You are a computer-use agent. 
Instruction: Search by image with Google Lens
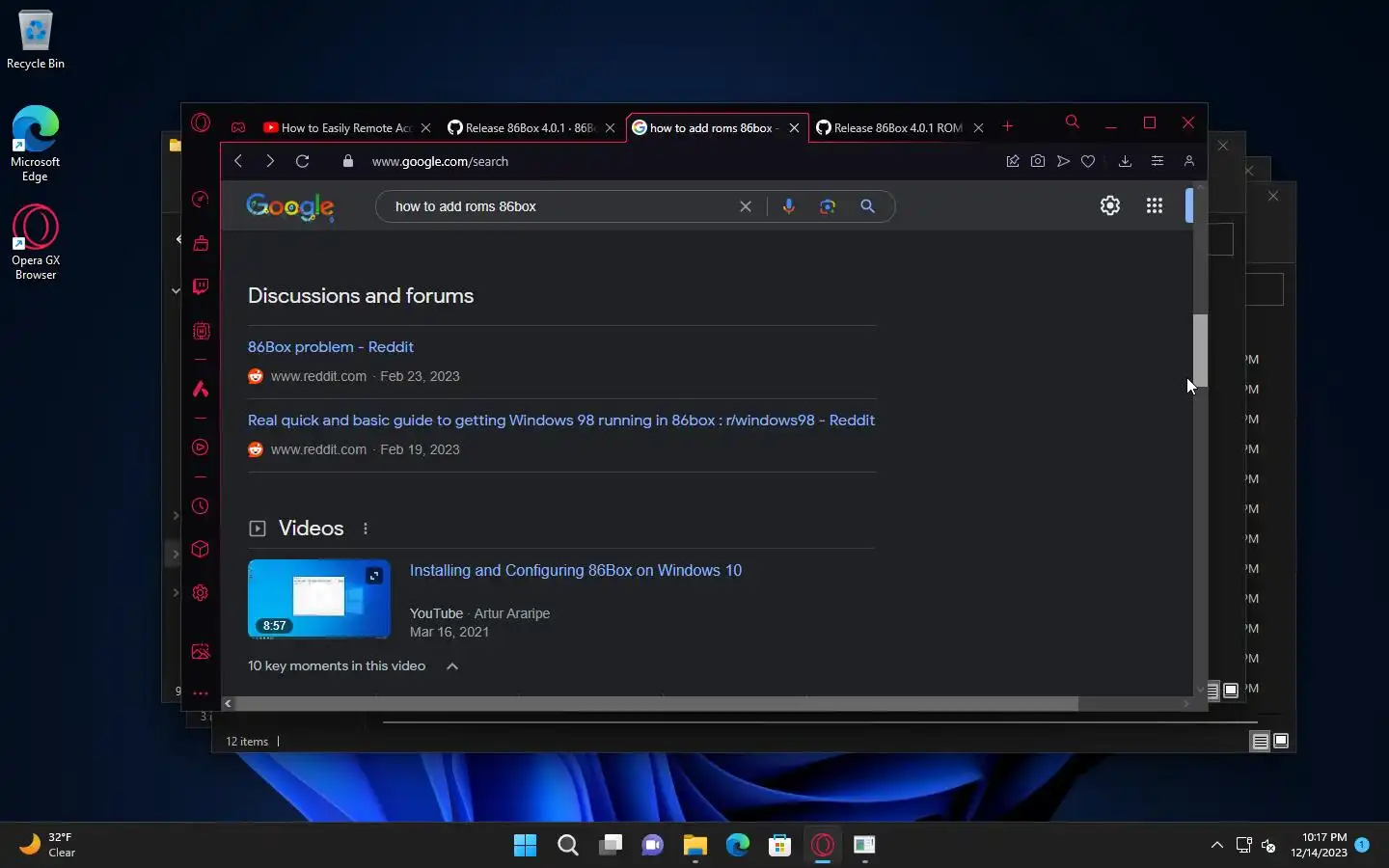point(828,206)
